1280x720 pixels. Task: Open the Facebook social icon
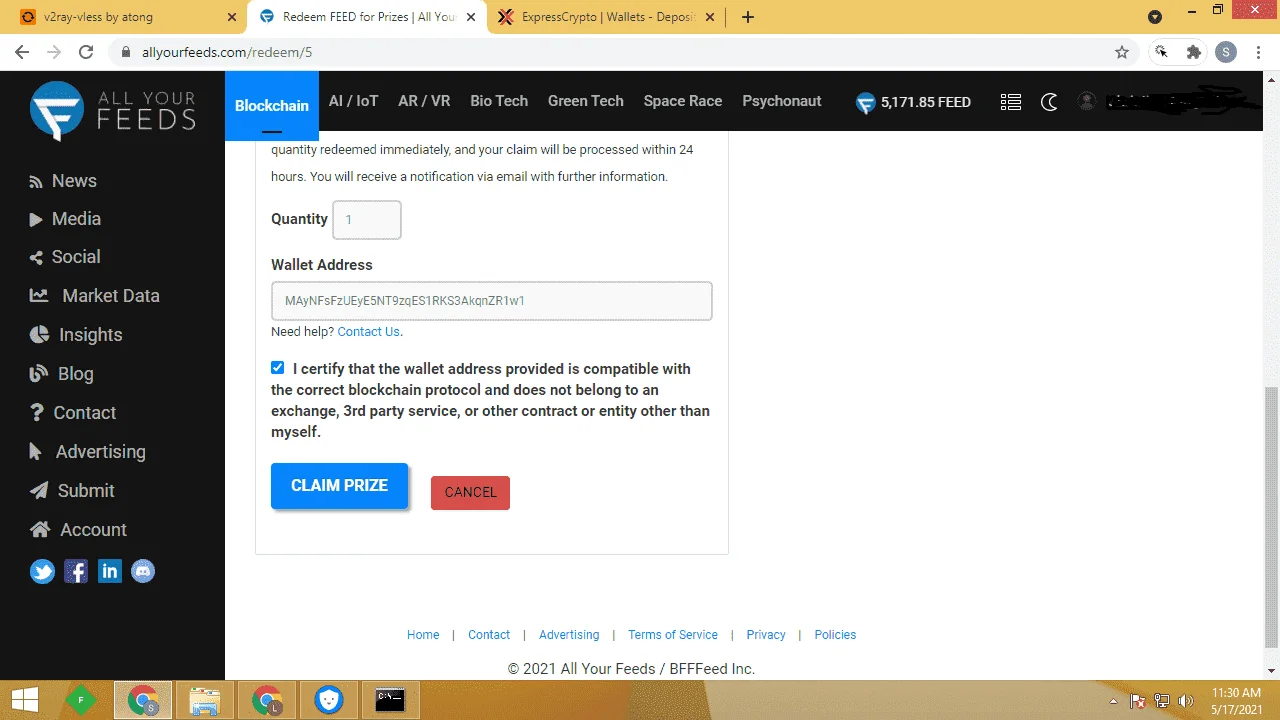76,572
